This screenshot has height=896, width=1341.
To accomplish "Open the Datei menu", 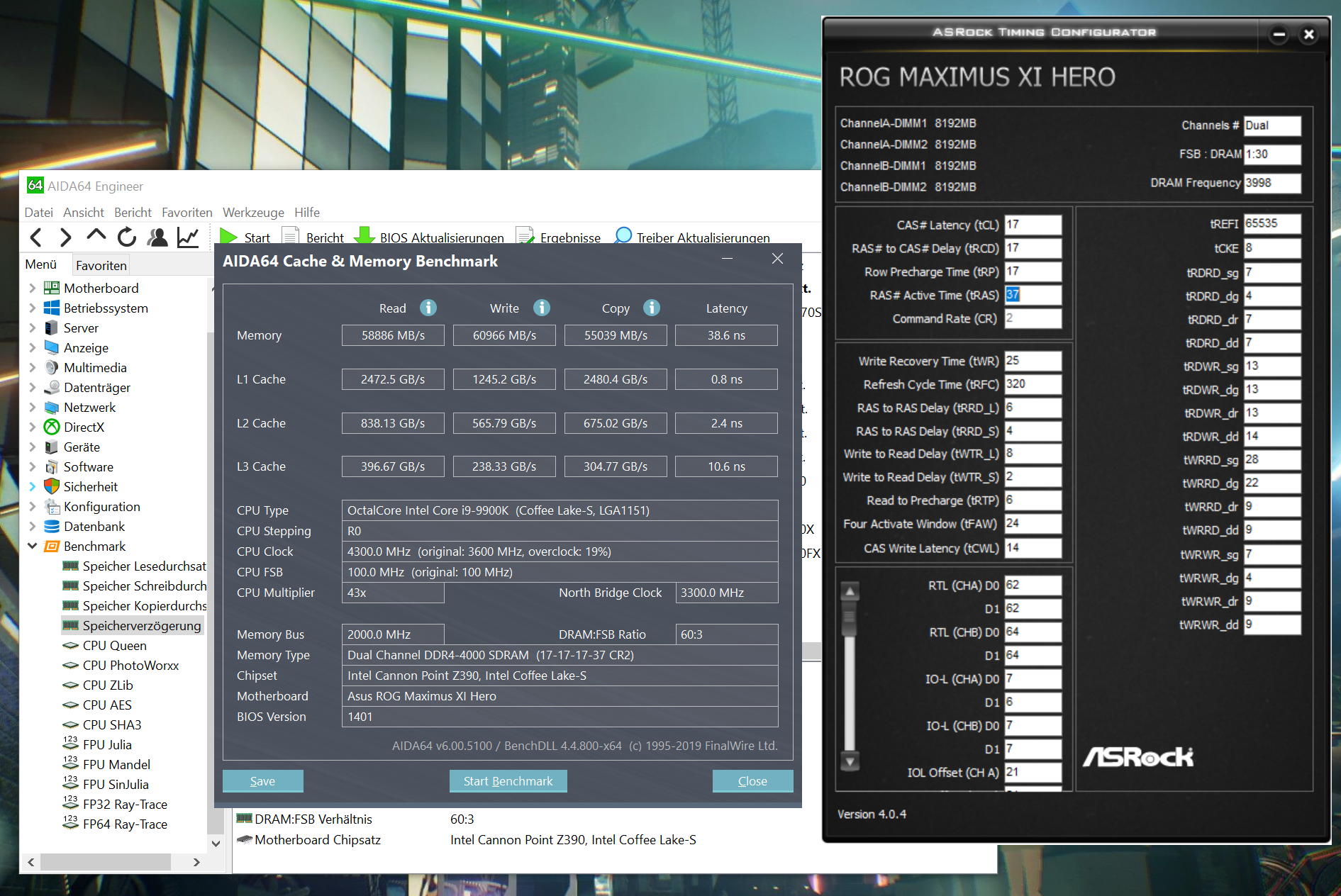I will tap(38, 213).
